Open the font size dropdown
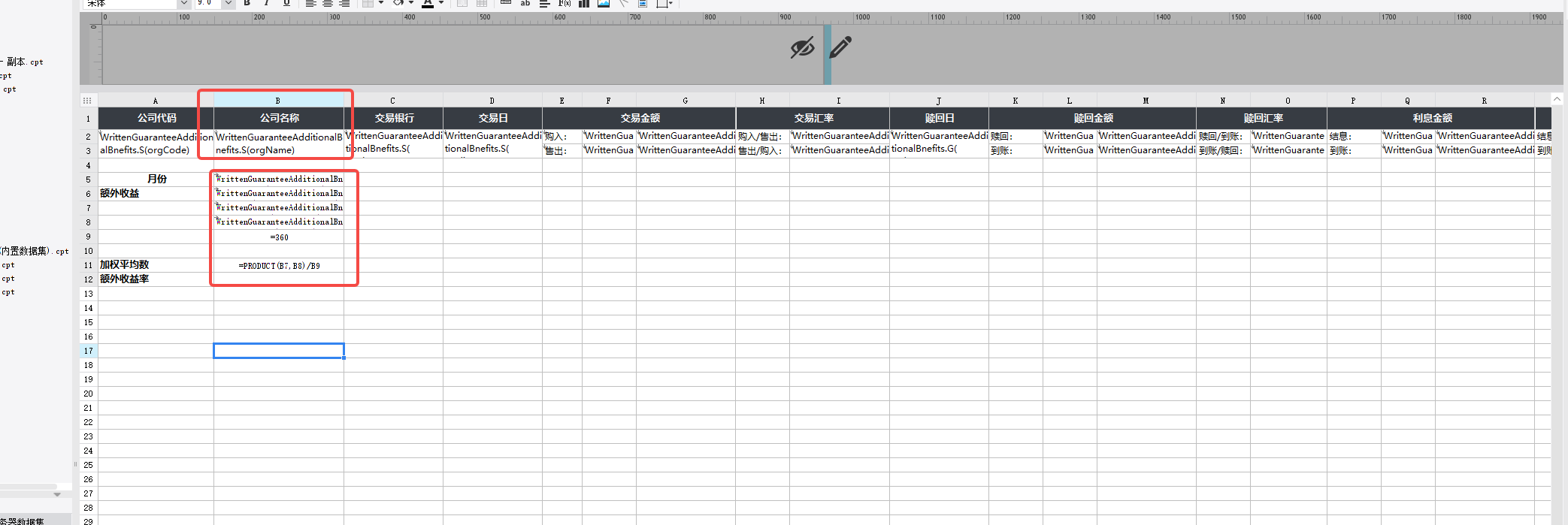1568x525 pixels. (x=228, y=3)
